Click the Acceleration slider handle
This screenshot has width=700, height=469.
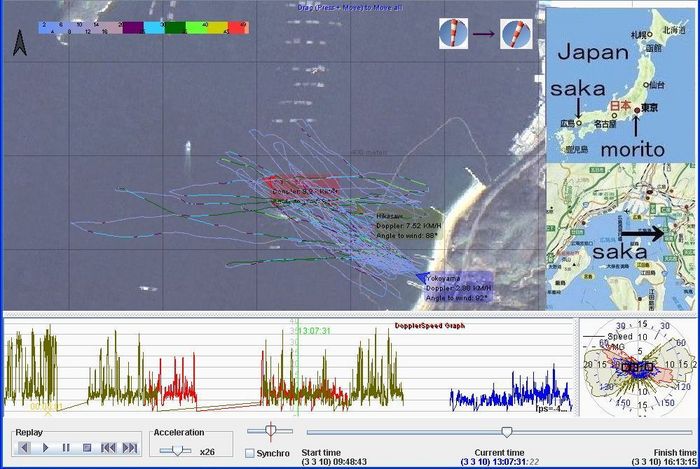click(x=177, y=450)
